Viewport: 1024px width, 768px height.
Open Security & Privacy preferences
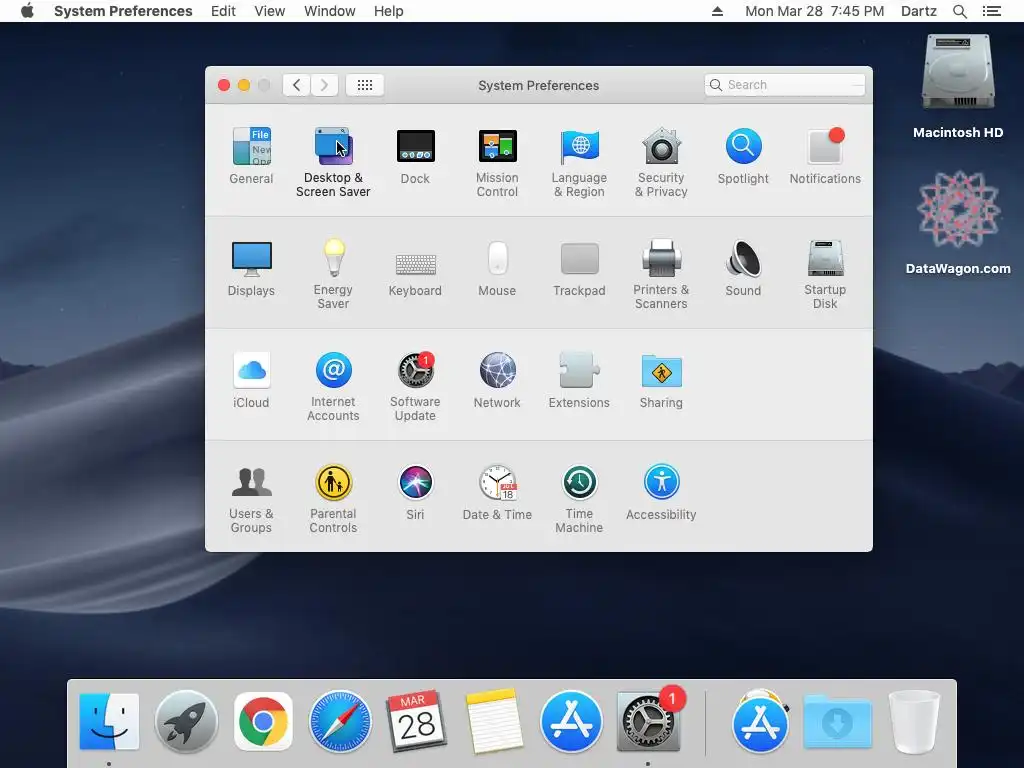[x=661, y=162]
